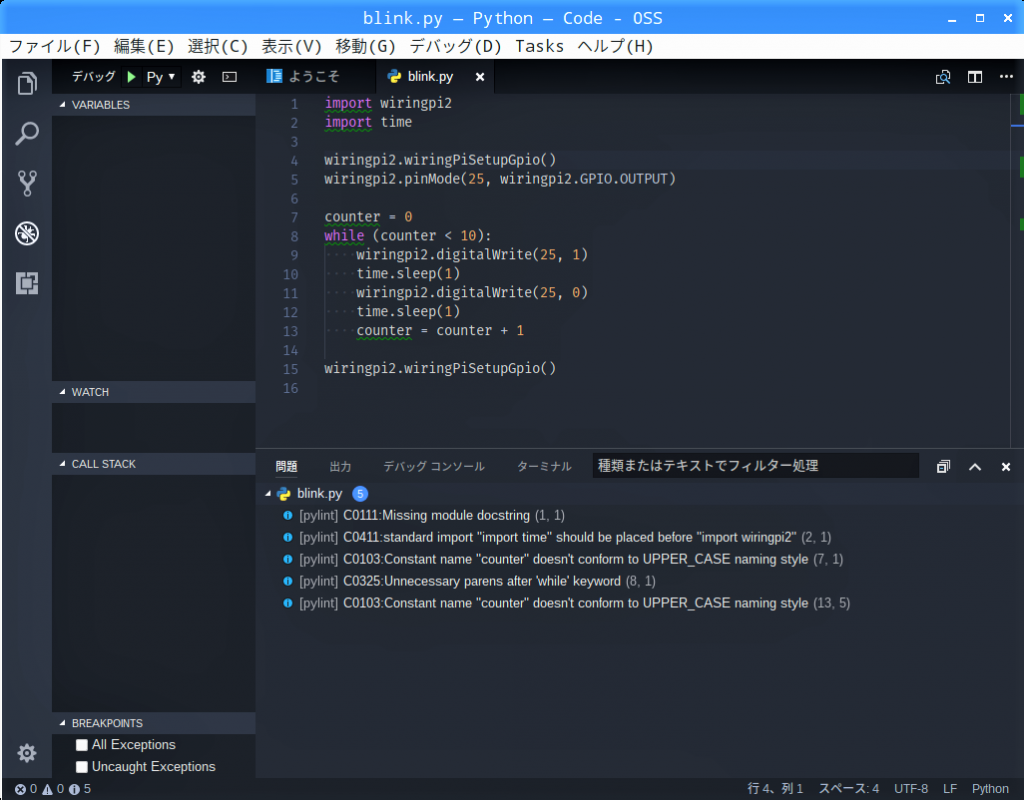Go to line via 行 4、列 1 status
Screen dimensions: 1024x800
click(775, 789)
